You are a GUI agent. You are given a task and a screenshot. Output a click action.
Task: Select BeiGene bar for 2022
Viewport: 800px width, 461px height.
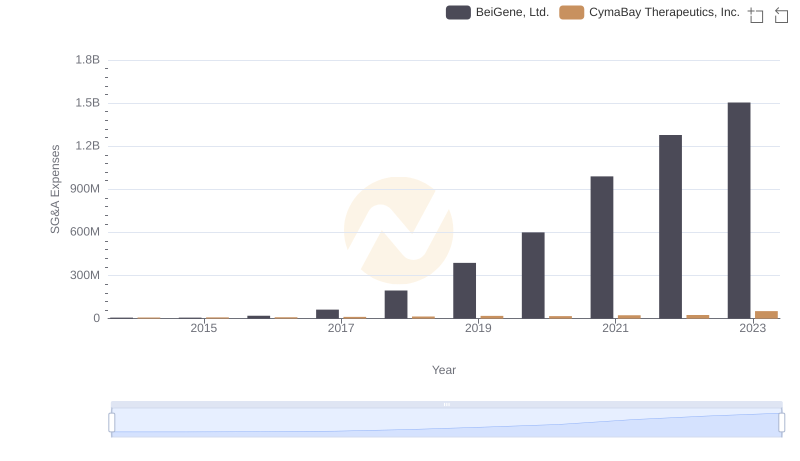tap(670, 226)
